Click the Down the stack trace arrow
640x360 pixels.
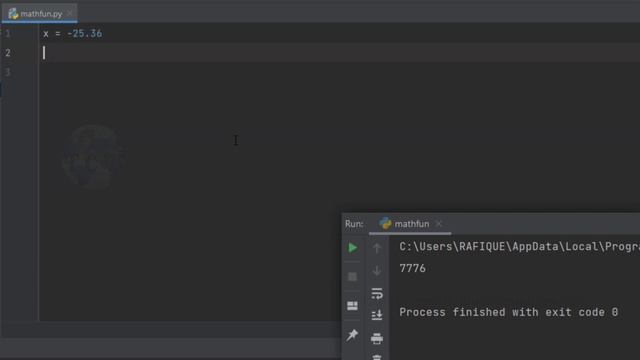click(377, 270)
